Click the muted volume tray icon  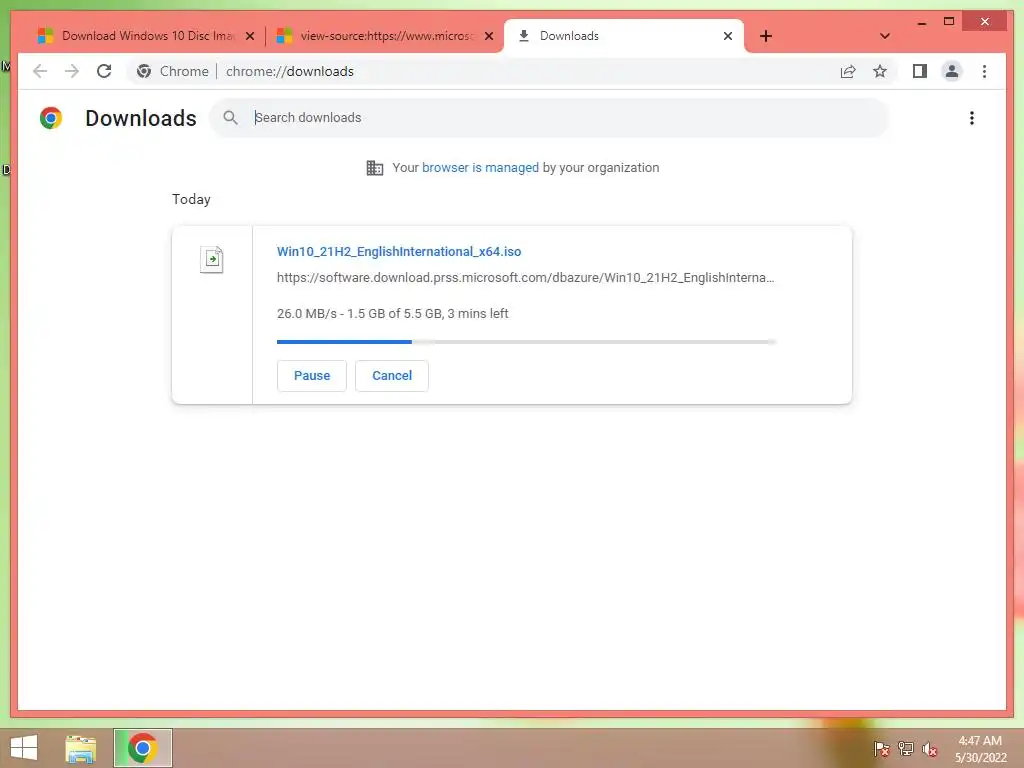[x=929, y=748]
